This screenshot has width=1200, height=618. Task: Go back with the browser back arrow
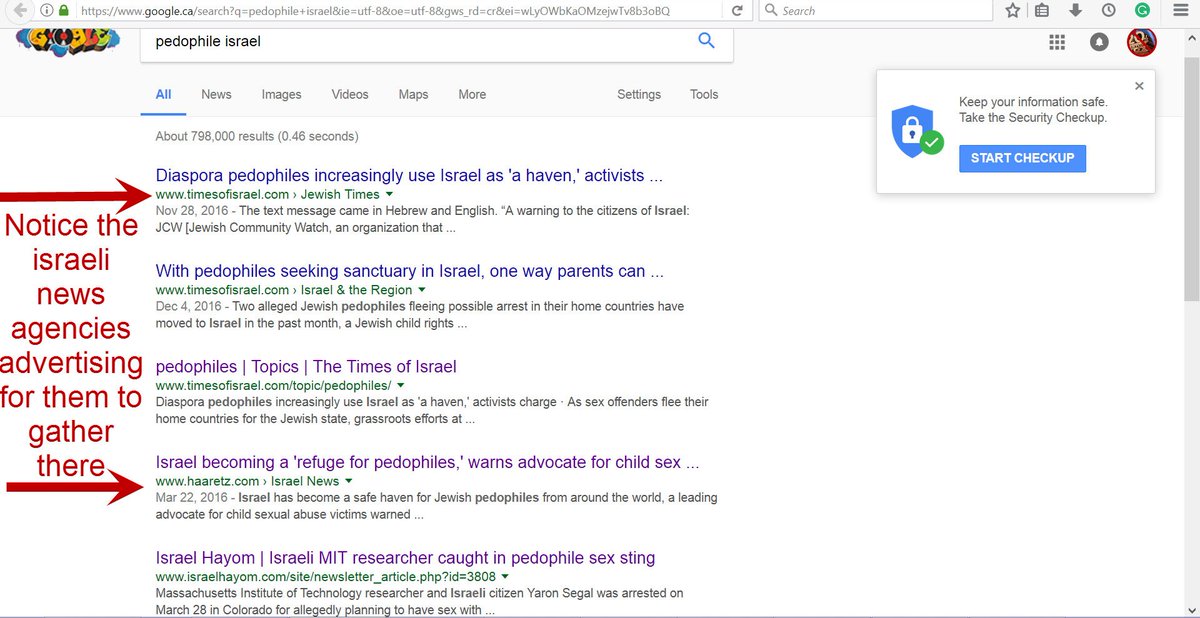click(19, 11)
